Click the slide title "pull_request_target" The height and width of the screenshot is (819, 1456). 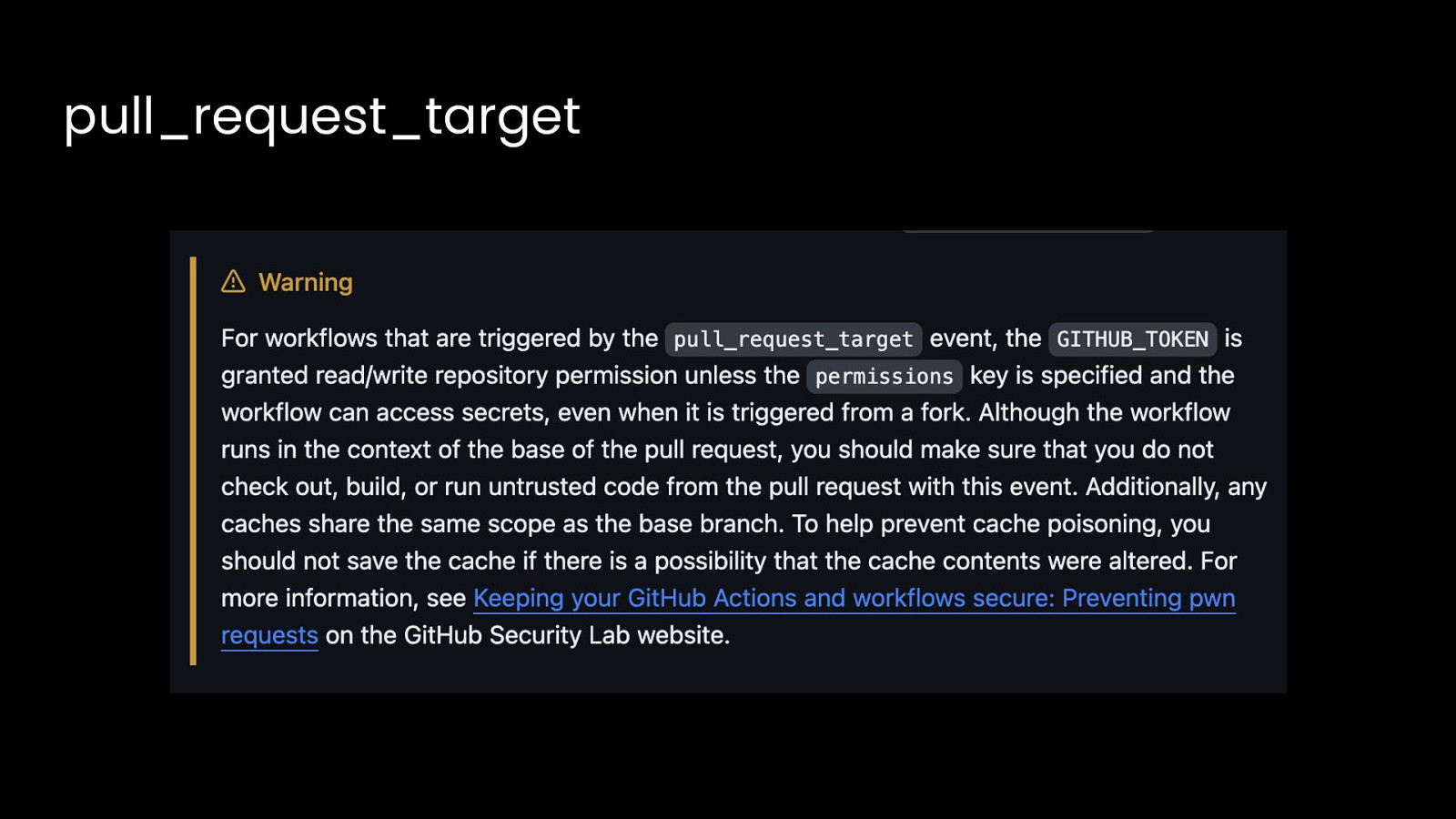pos(321,116)
